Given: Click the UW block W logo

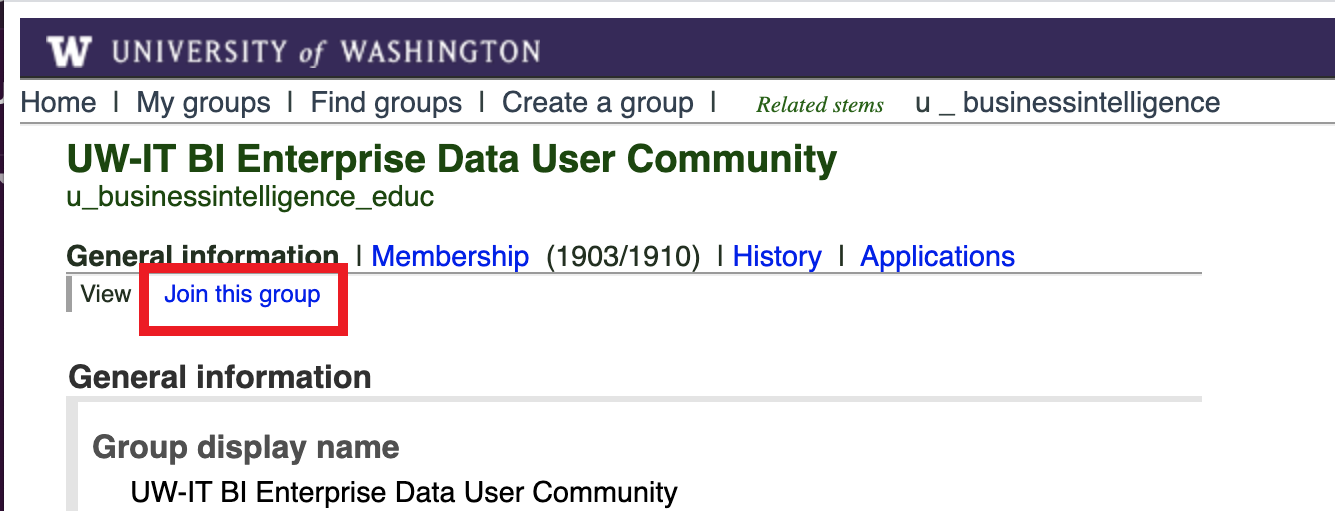Looking at the screenshot, I should point(70,51).
